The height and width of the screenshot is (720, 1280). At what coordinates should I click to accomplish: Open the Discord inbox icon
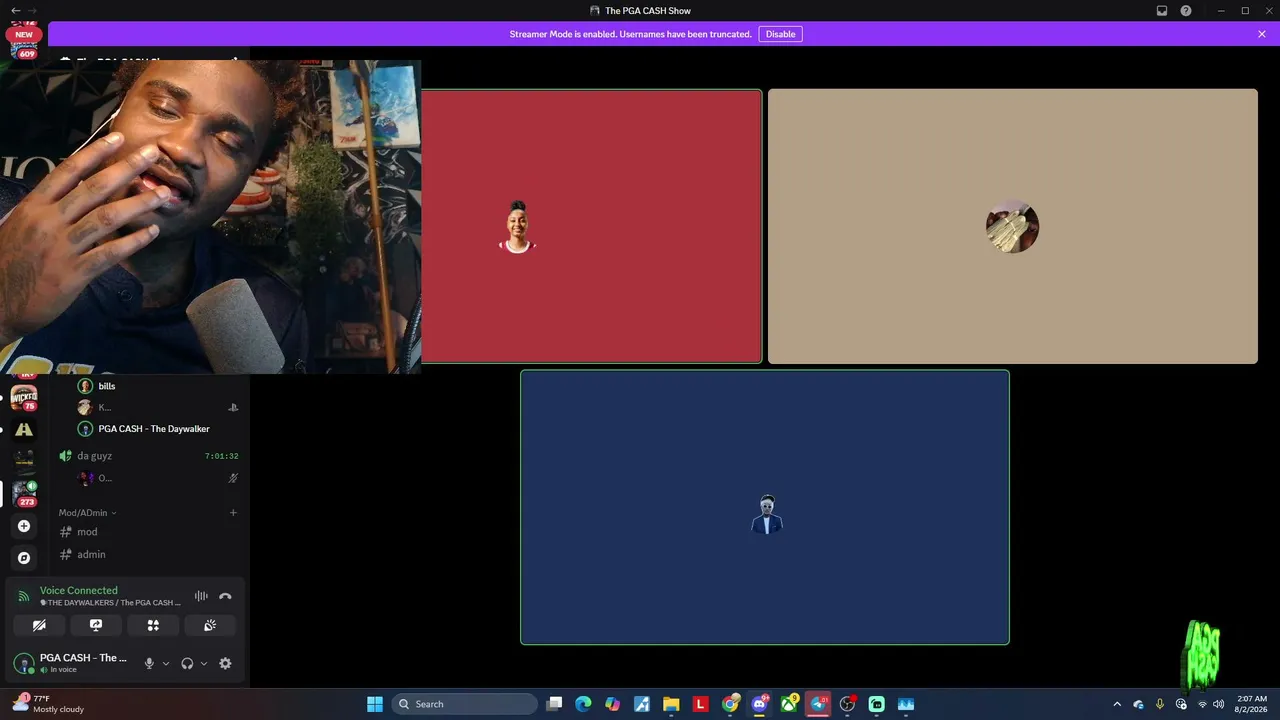click(1162, 11)
